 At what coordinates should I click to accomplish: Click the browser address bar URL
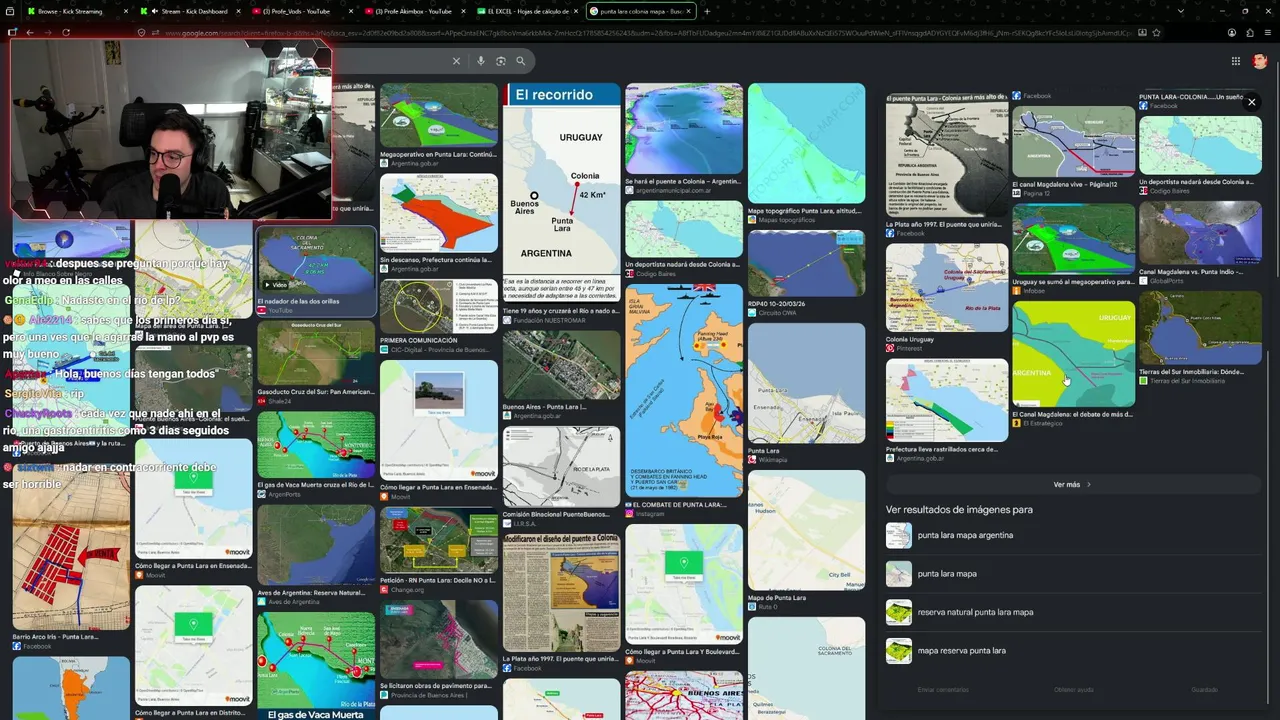coord(650,32)
